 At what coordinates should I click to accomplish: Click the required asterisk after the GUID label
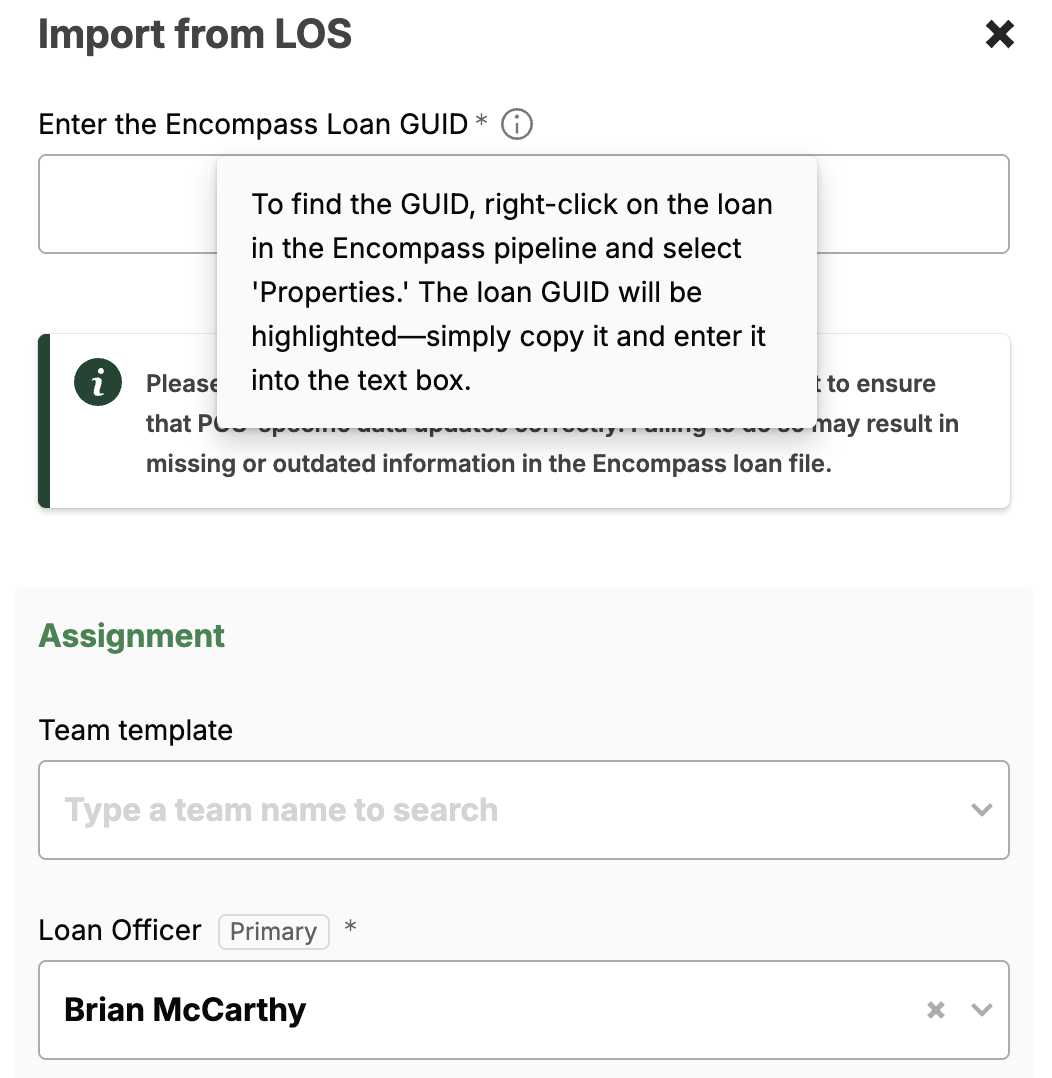tap(481, 122)
